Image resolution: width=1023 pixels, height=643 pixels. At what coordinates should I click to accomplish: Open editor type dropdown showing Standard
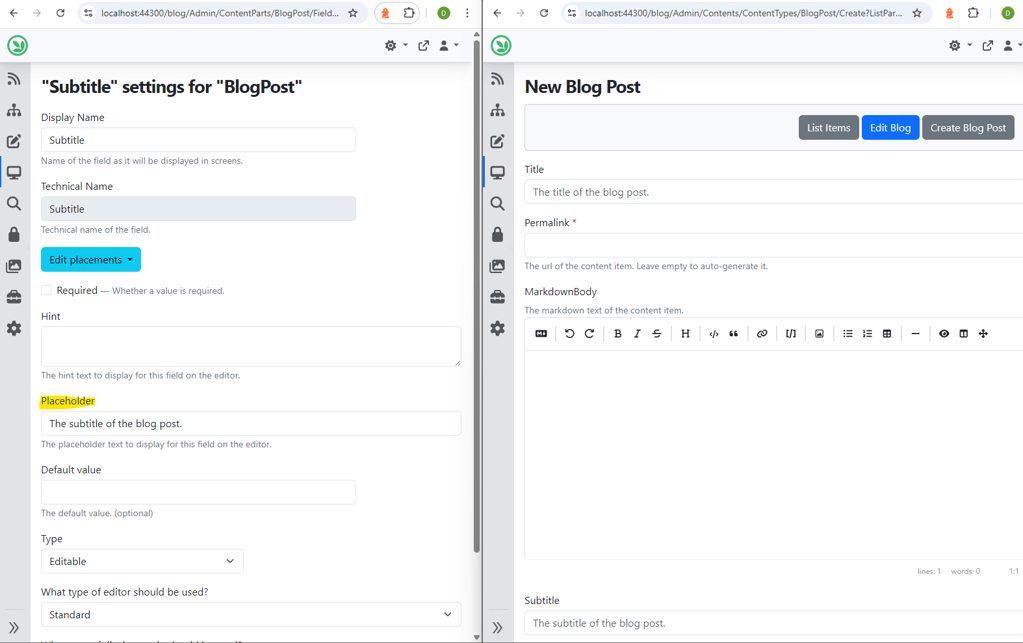pyautogui.click(x=251, y=615)
